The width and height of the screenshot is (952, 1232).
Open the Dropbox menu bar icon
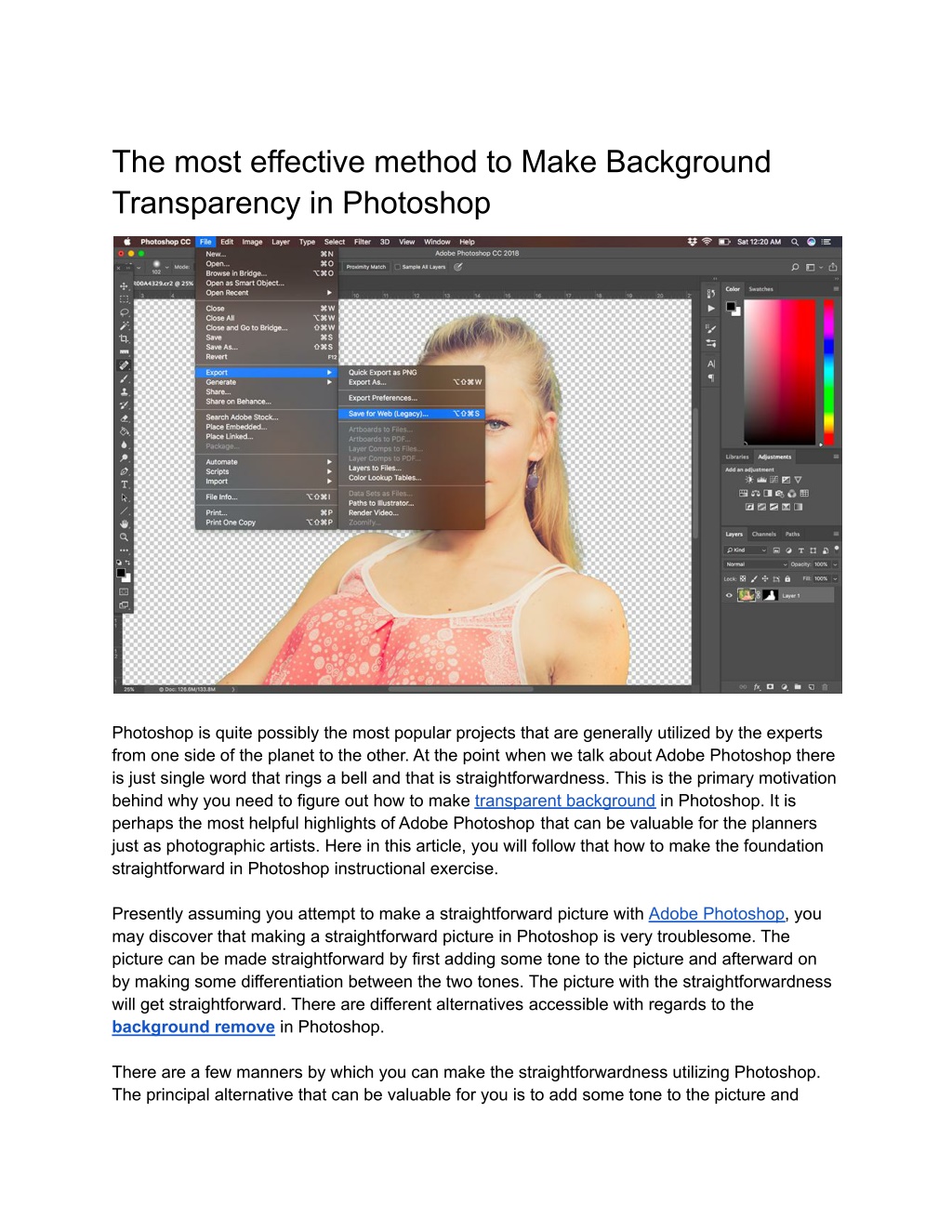click(692, 242)
